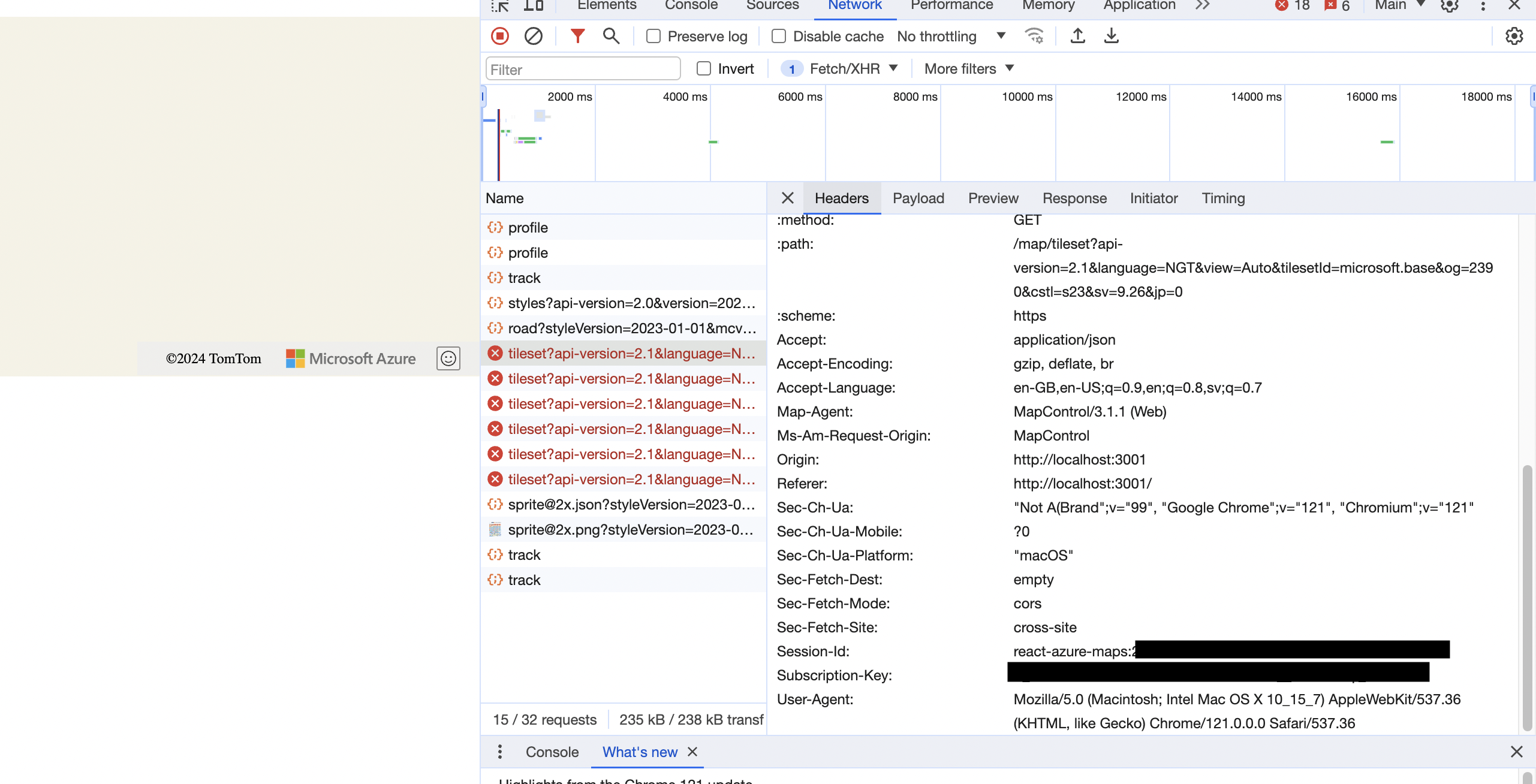Open the Initiator tab
1536x784 pixels.
[1153, 198]
